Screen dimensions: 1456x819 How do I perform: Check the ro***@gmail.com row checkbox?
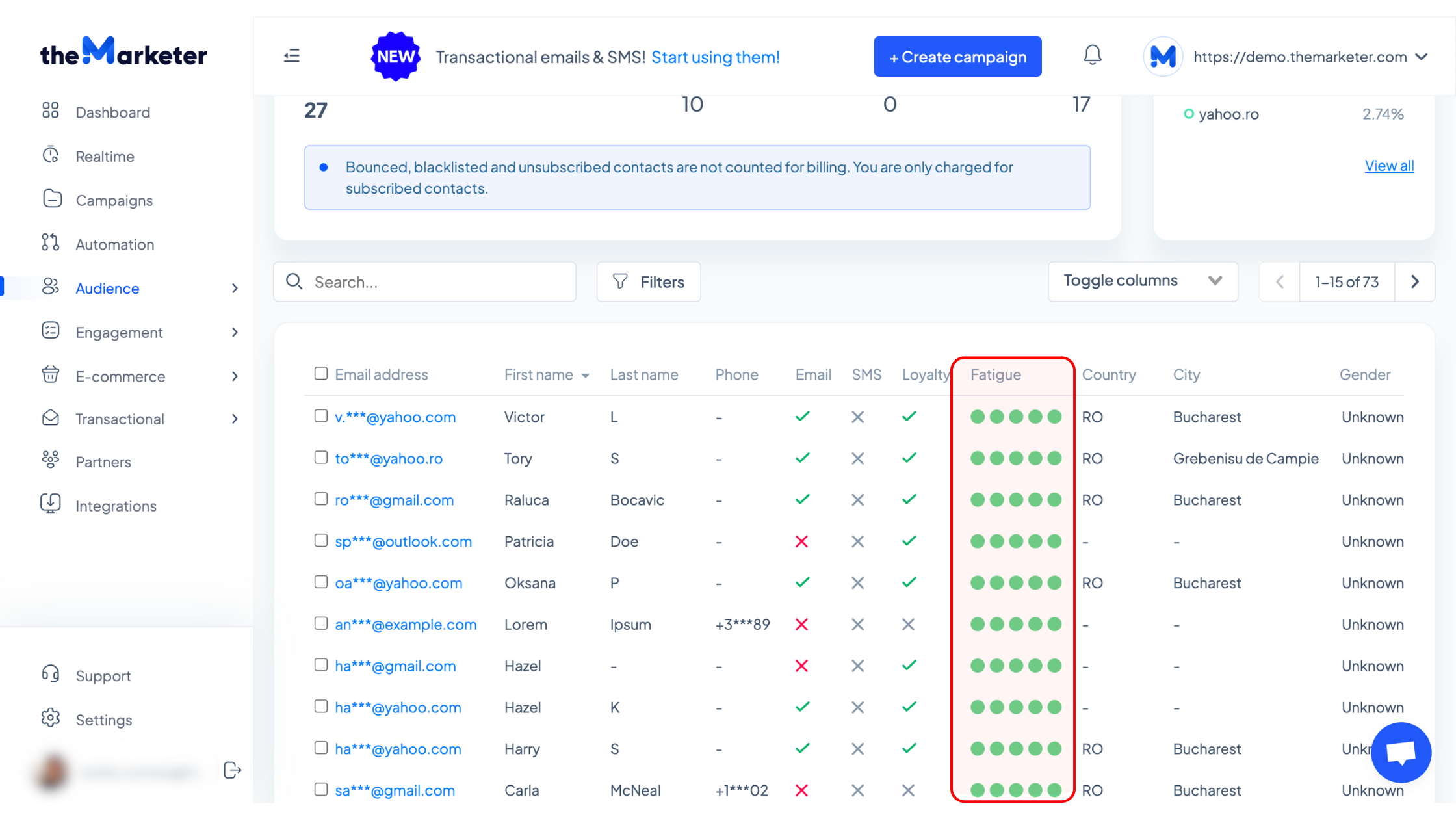pyautogui.click(x=321, y=499)
